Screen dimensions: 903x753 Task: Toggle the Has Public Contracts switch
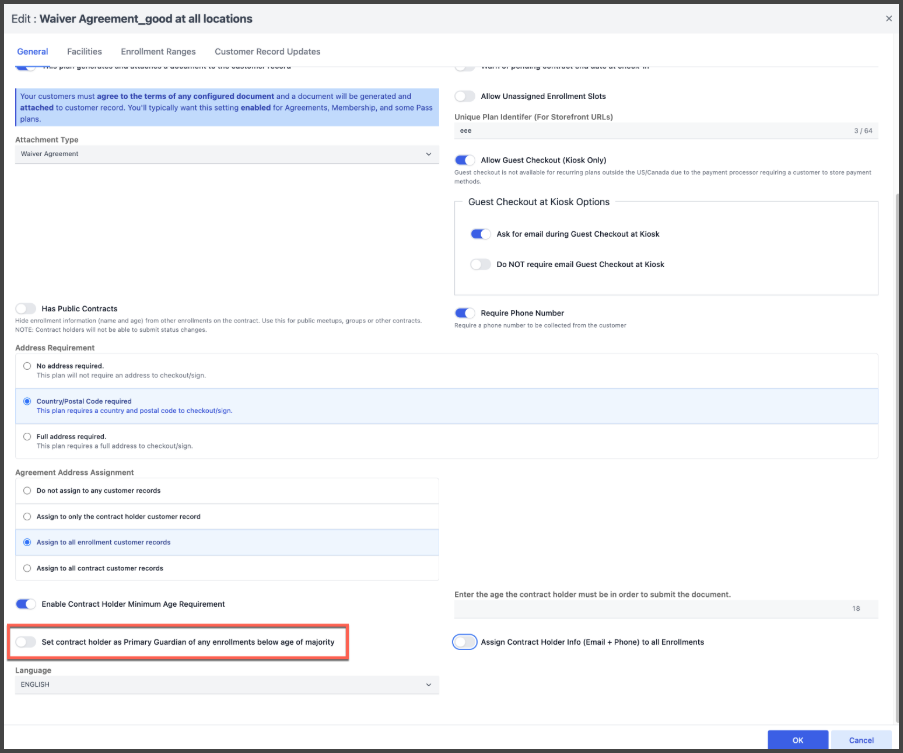tap(25, 309)
